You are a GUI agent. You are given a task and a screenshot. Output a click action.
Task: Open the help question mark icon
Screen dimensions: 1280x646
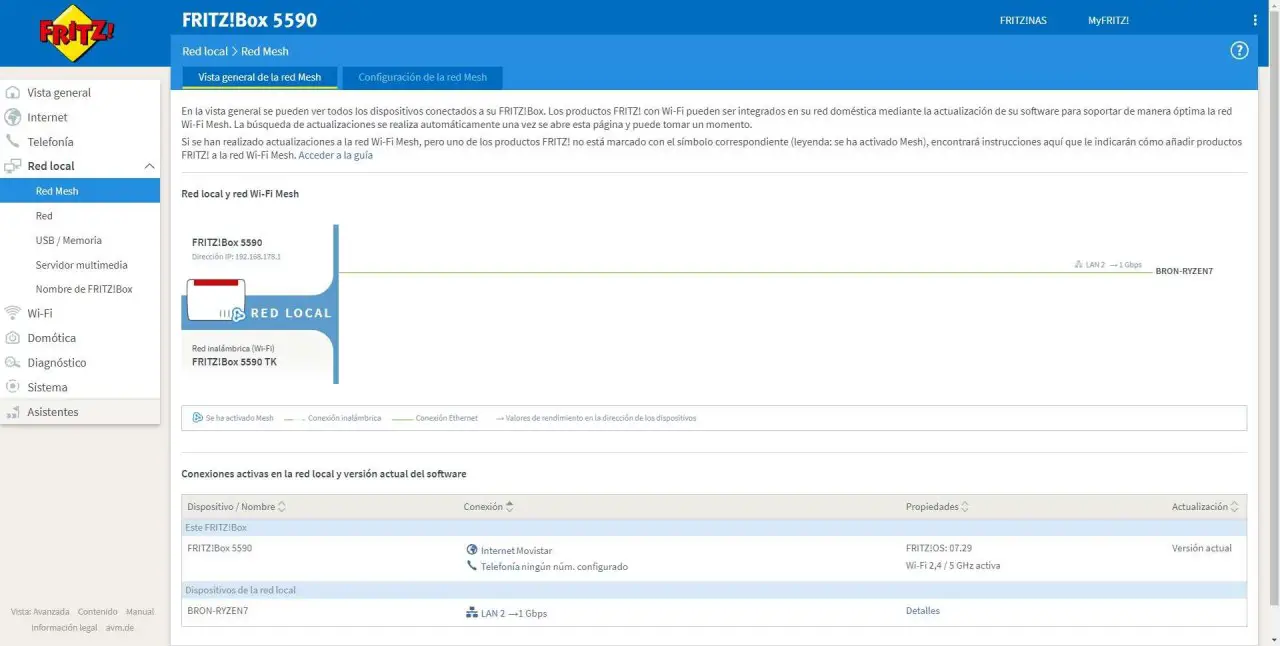click(x=1239, y=51)
